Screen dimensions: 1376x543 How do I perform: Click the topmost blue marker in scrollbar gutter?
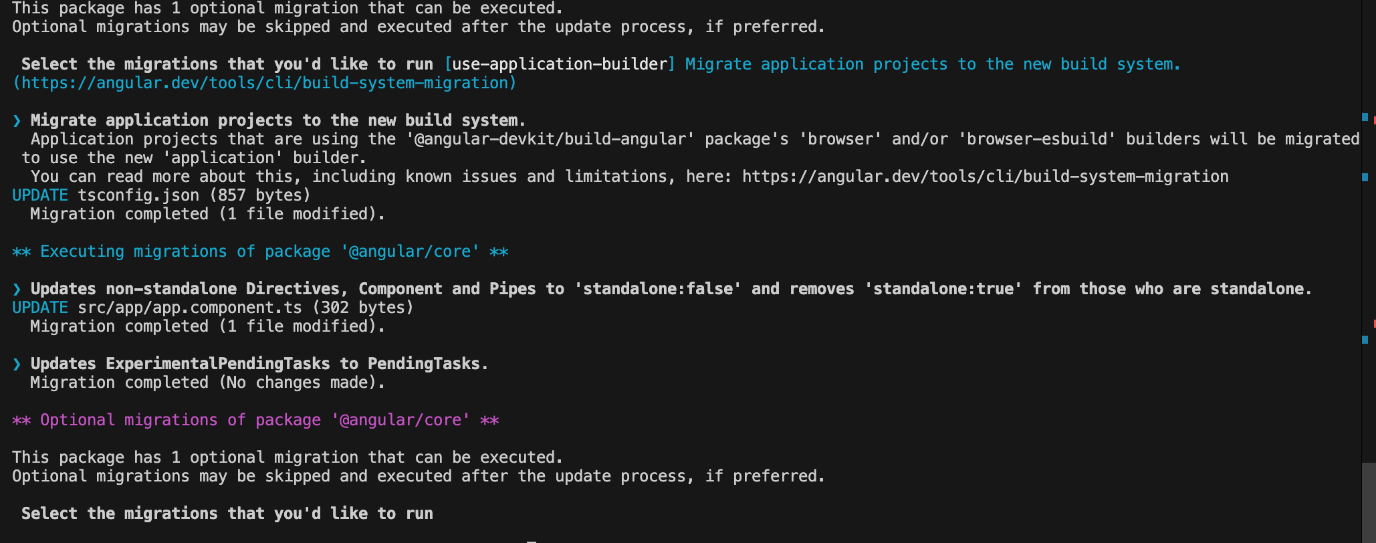pos(1365,117)
